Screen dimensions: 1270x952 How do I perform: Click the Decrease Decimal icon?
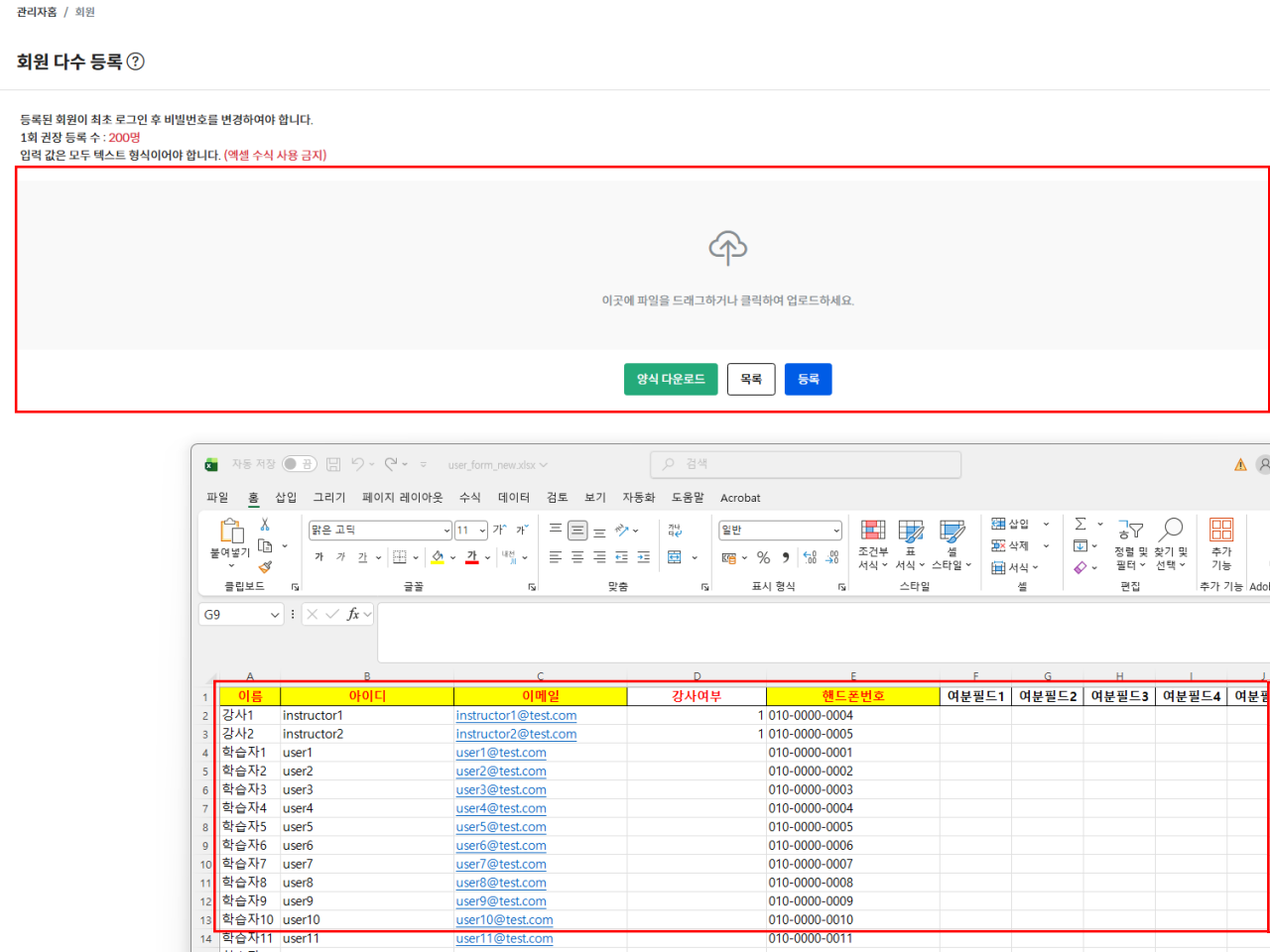click(832, 557)
